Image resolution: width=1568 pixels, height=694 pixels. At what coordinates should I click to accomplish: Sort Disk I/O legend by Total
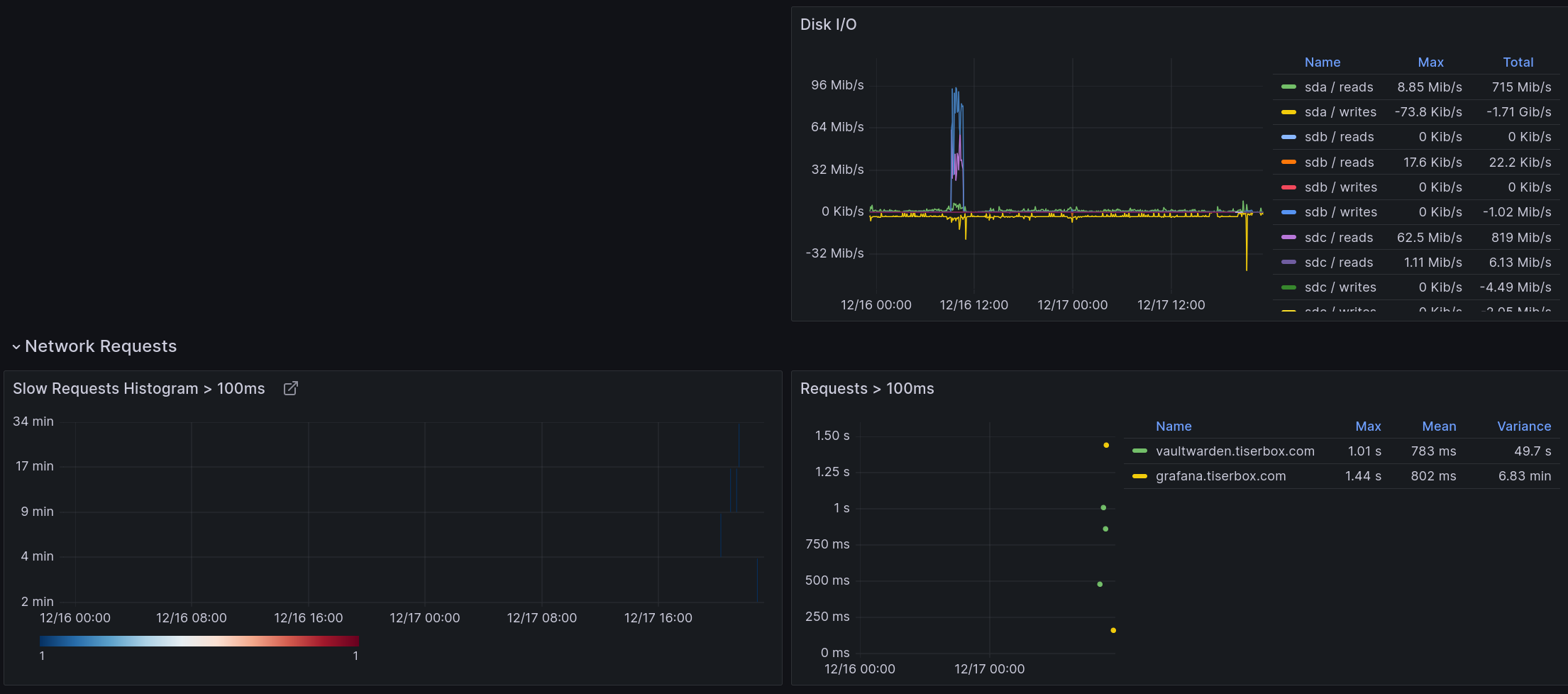pyautogui.click(x=1519, y=62)
